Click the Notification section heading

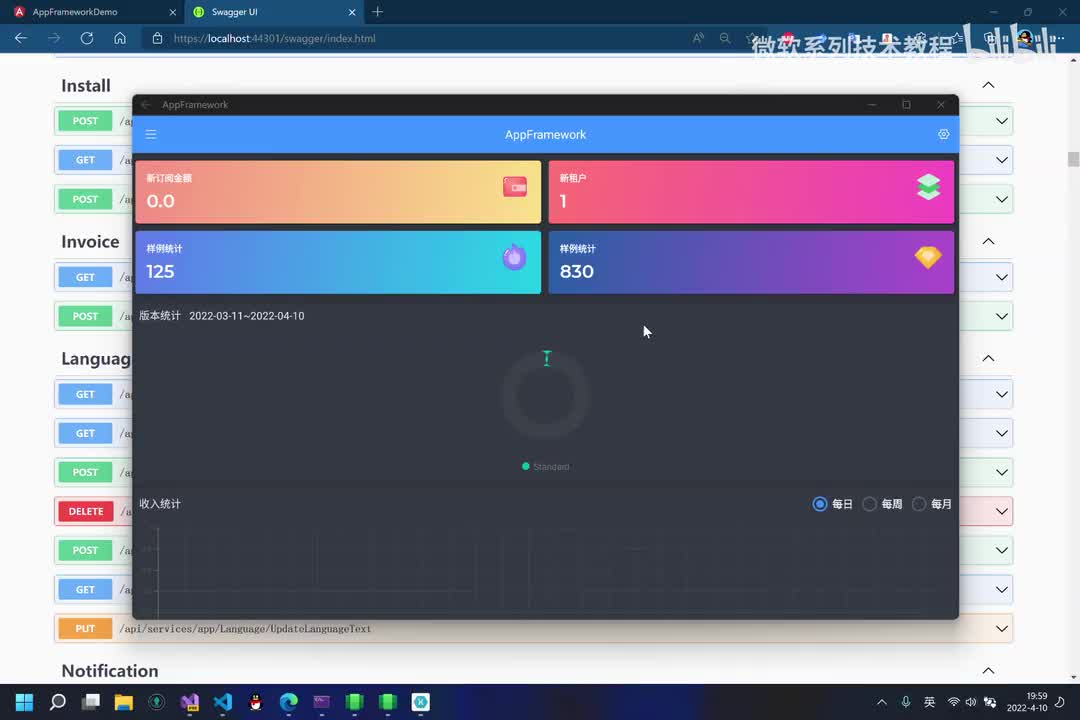(110, 670)
